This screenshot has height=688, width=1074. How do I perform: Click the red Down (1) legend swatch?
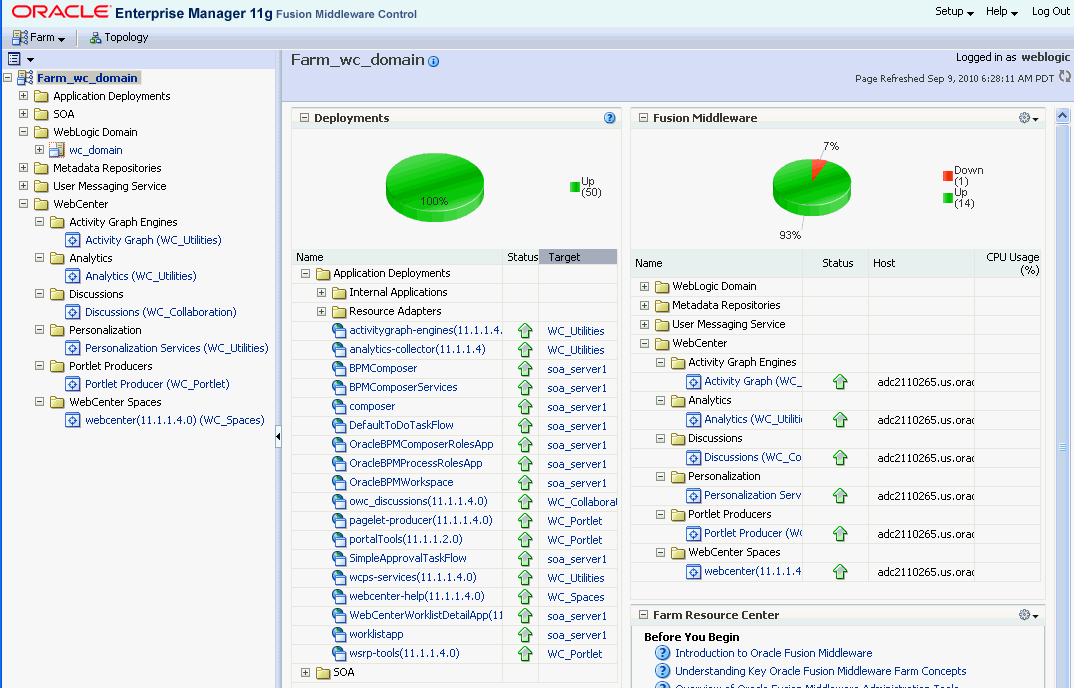[x=948, y=176]
